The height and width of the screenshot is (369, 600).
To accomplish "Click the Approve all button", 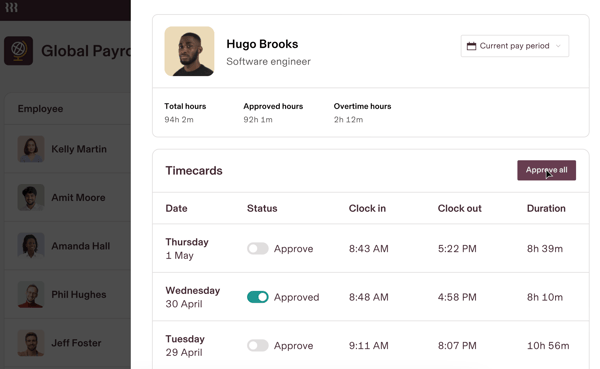I will point(546,170).
